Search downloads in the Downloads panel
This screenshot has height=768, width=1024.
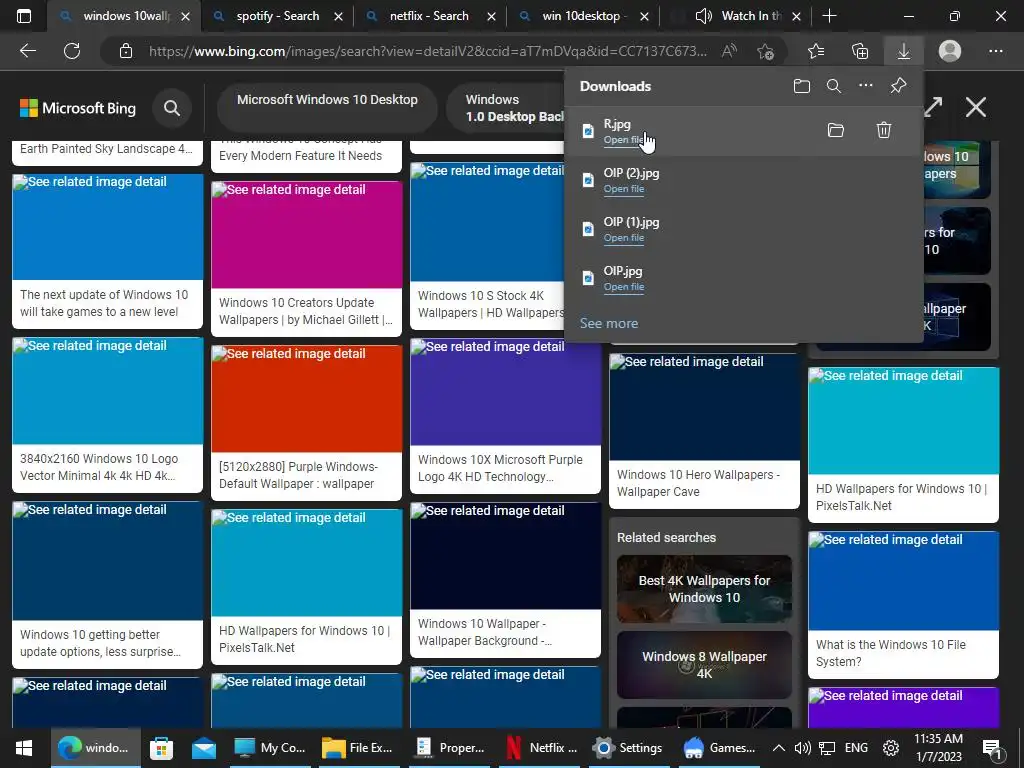click(x=834, y=86)
